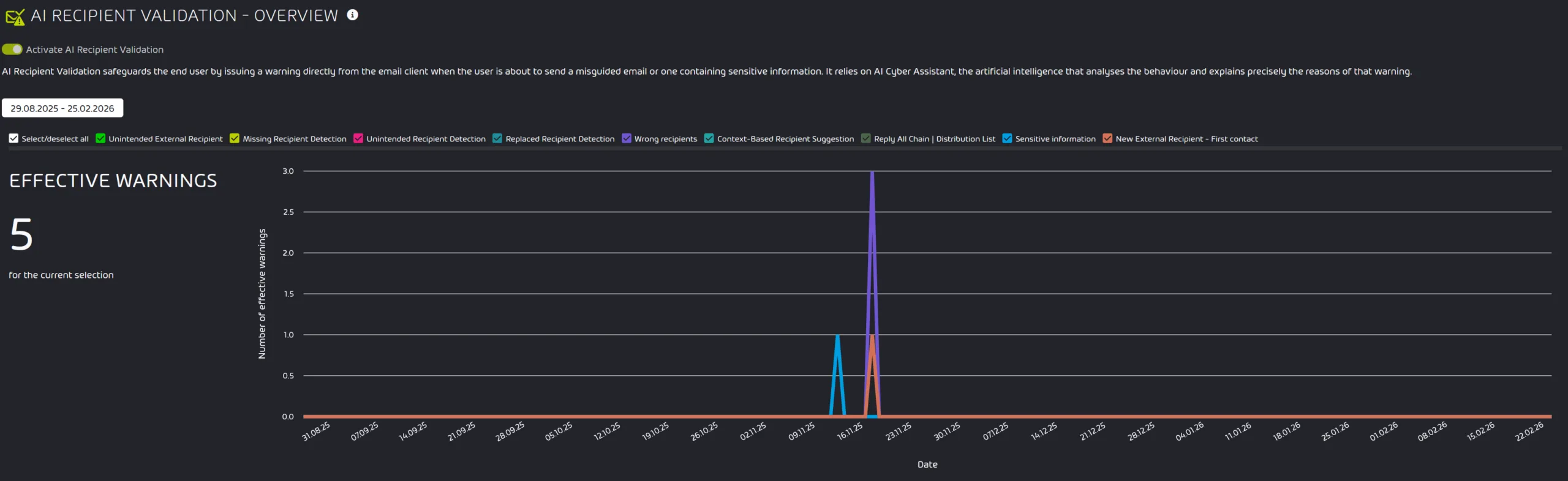Click the info icon beside overview title
This screenshot has height=481, width=1568.
352,15
